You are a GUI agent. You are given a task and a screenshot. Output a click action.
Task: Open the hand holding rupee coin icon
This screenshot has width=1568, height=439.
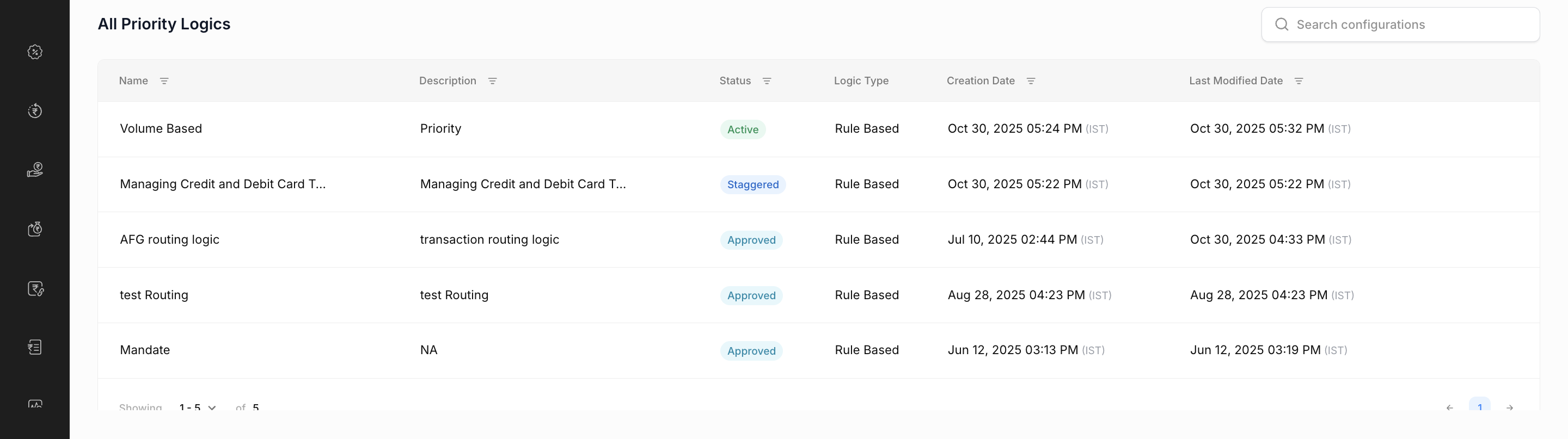point(35,170)
